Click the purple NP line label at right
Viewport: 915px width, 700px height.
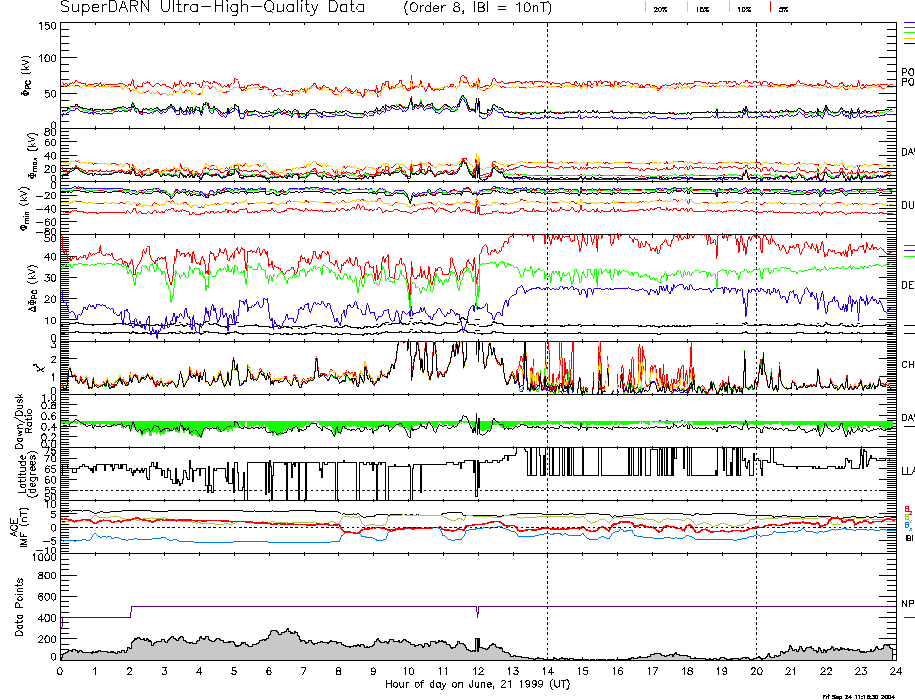point(907,604)
